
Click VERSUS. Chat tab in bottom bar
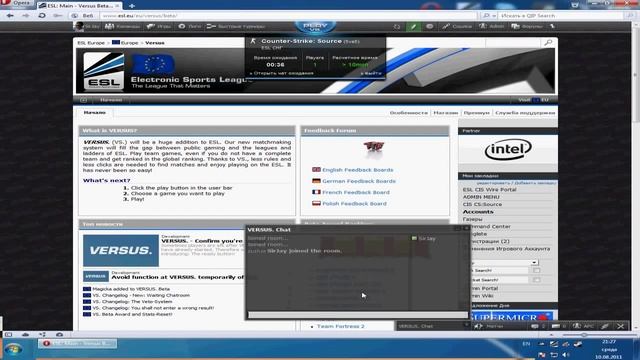(432, 326)
